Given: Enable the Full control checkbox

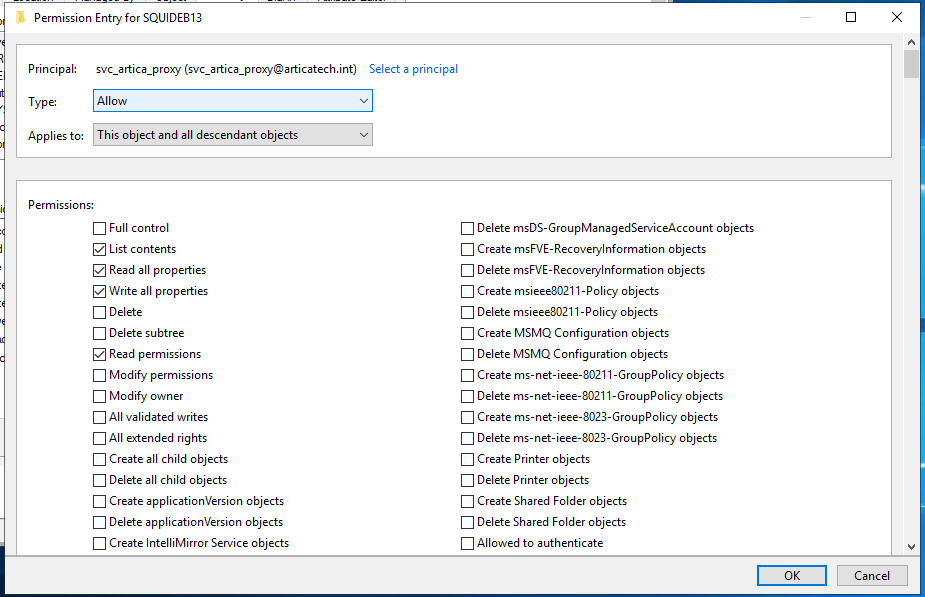Looking at the screenshot, I should [99, 228].
